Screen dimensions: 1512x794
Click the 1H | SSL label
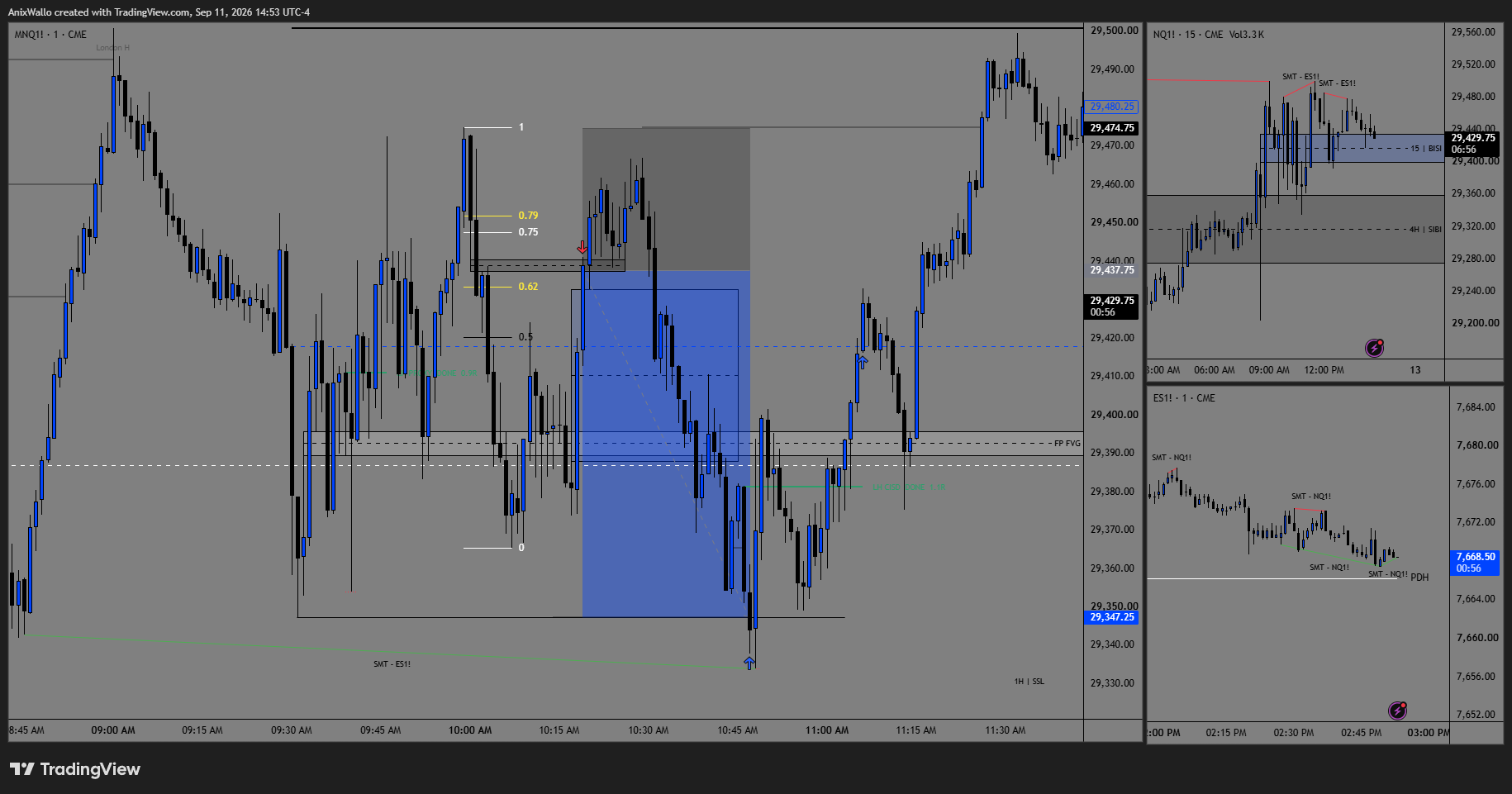click(1029, 682)
